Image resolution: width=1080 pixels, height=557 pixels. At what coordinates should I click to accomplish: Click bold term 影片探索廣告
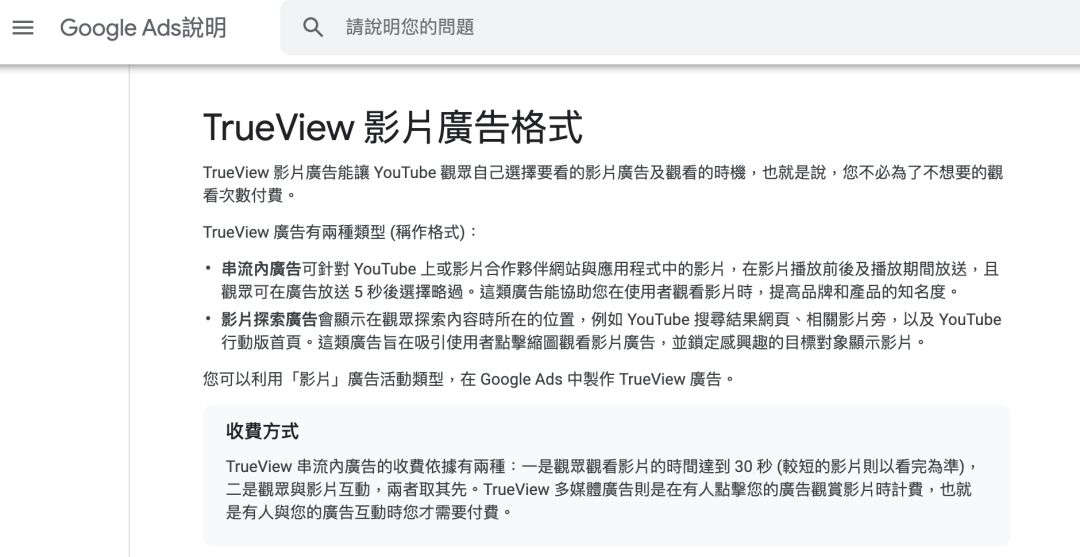269,319
